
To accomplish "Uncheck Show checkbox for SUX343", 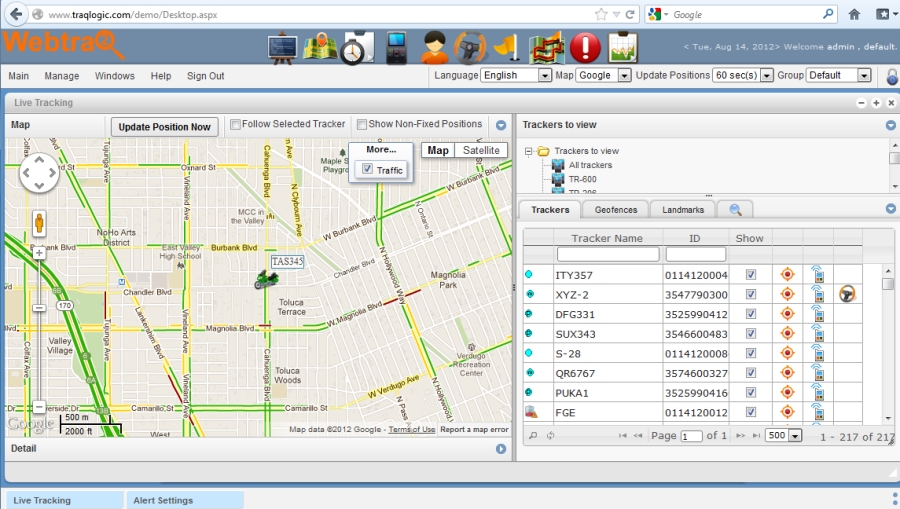I will pyautogui.click(x=751, y=333).
